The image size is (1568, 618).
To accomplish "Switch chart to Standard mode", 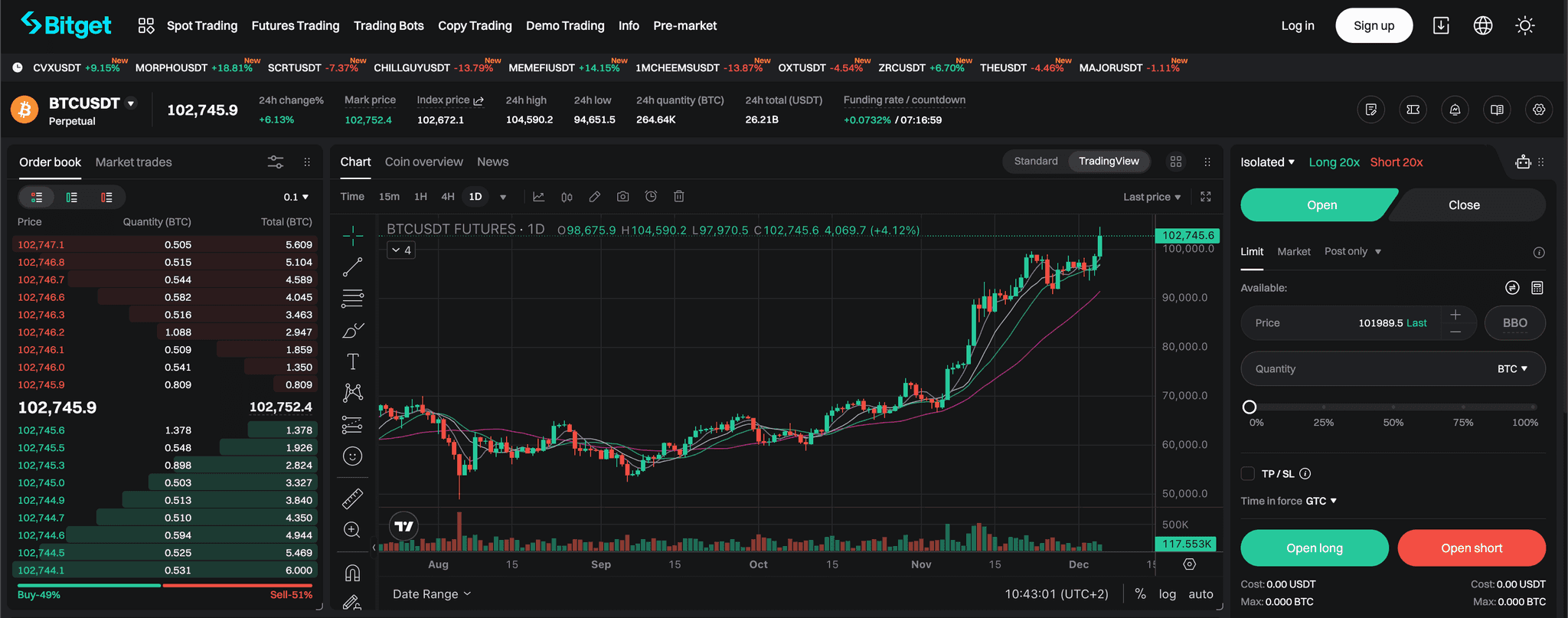I will click(1036, 162).
